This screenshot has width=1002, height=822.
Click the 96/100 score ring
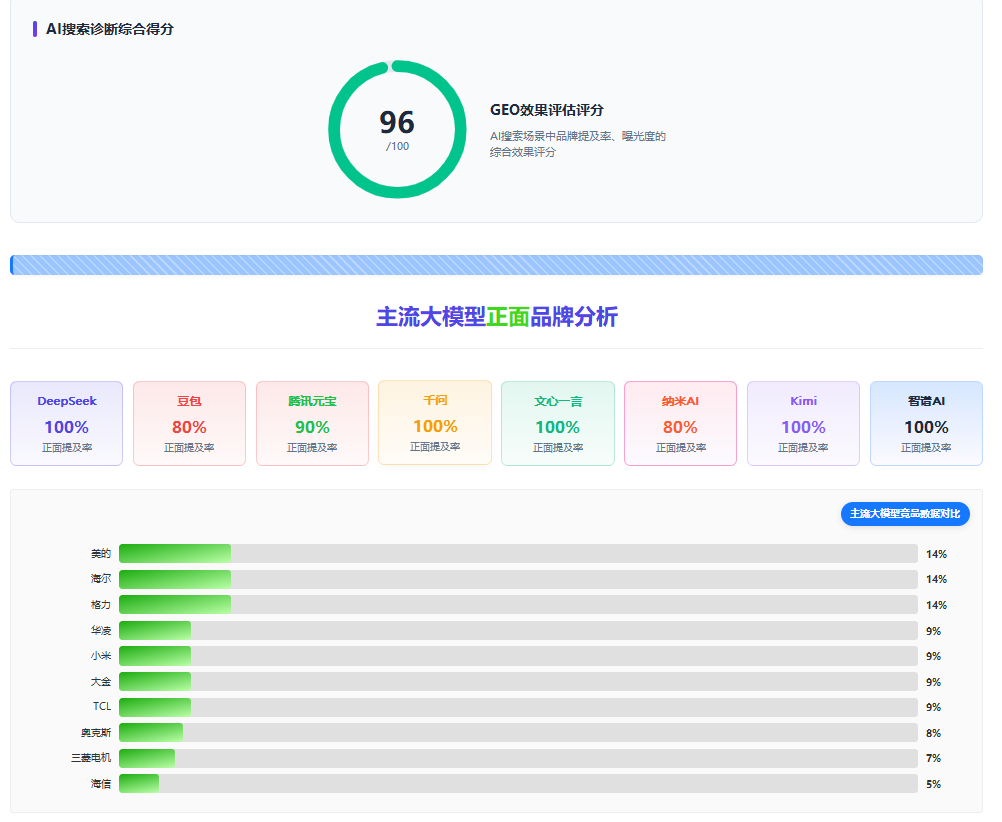[x=397, y=129]
